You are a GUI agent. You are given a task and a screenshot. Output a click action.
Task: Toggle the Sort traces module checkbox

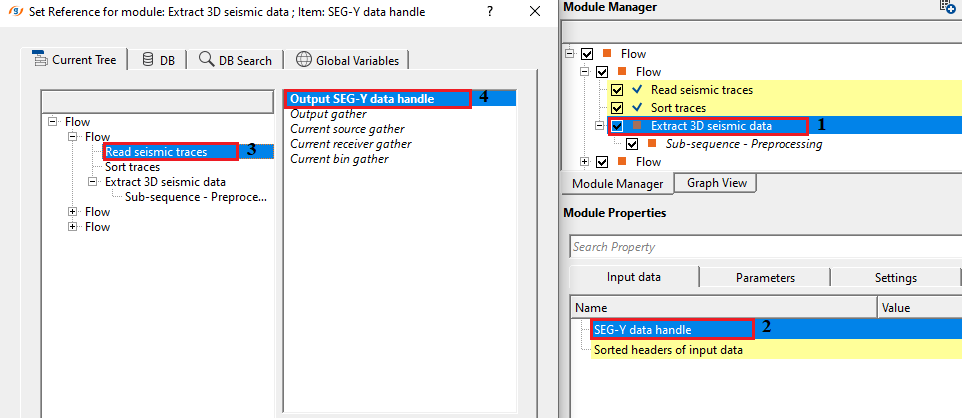(x=617, y=107)
